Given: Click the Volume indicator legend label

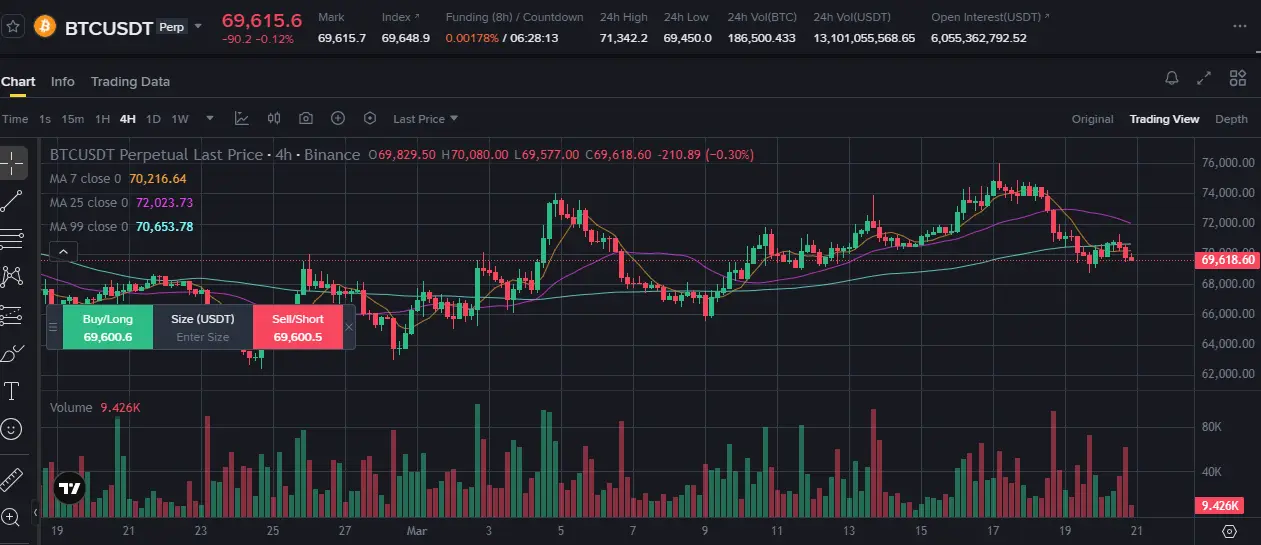Looking at the screenshot, I should (71, 408).
